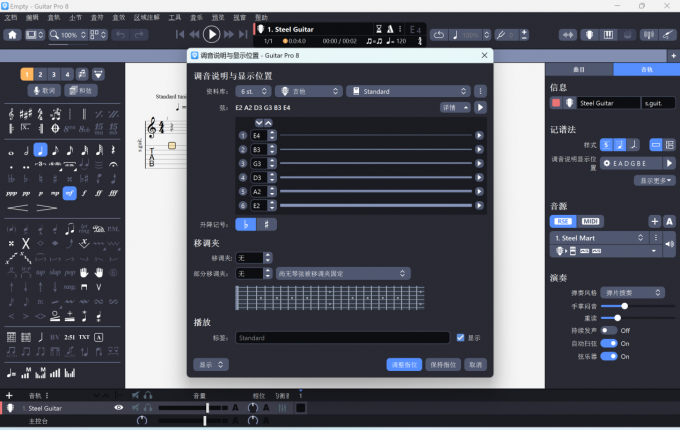Open the 文档 menu
680x430 pixels.
(x=11, y=17)
